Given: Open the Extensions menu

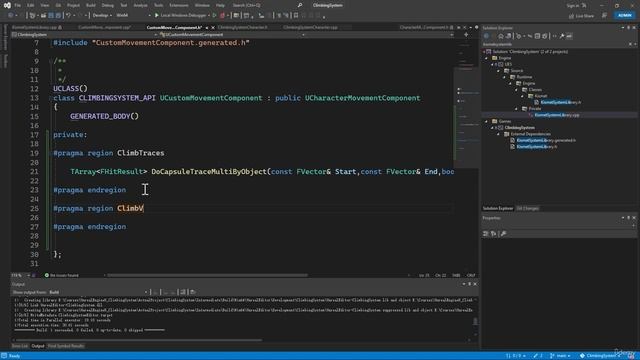Looking at the screenshot, I should tap(179, 5).
